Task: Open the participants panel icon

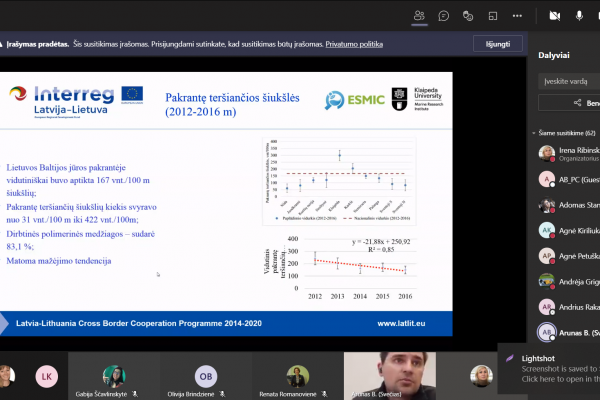Action: point(419,16)
